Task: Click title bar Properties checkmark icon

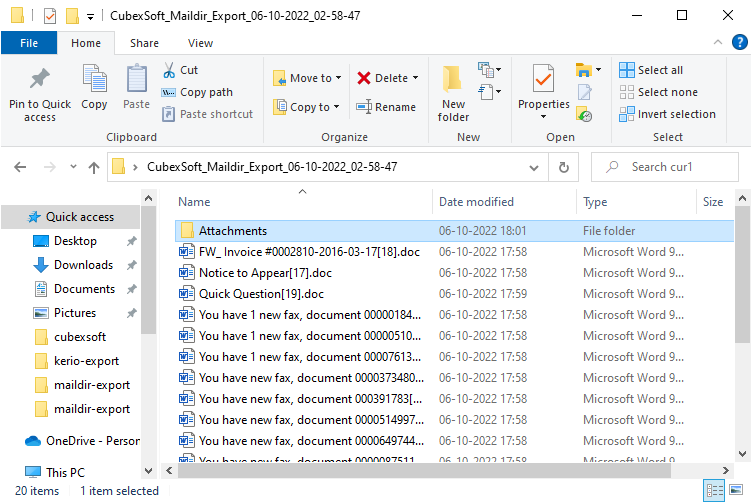Action: 50,16
